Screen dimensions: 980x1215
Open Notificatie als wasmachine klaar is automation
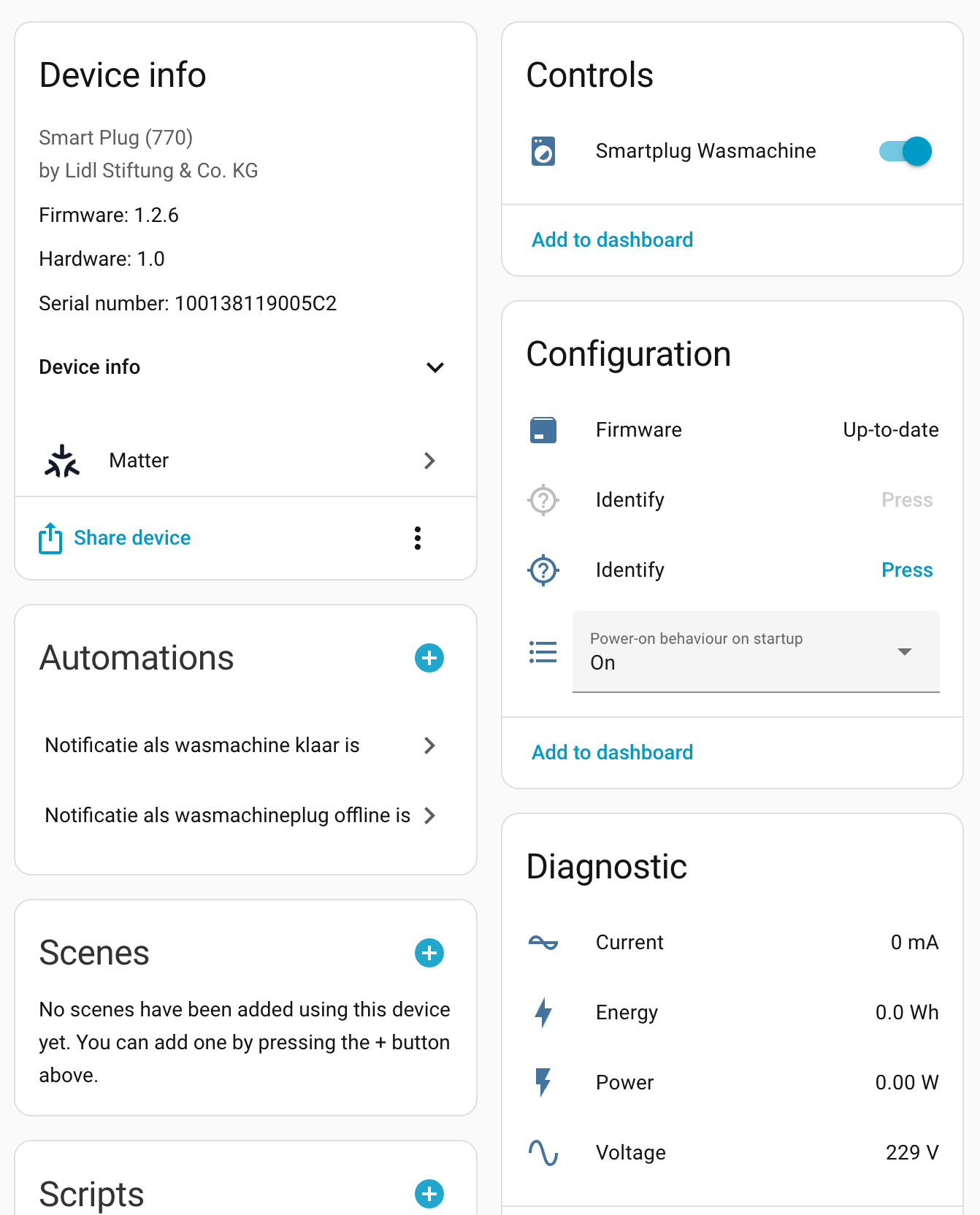point(241,745)
